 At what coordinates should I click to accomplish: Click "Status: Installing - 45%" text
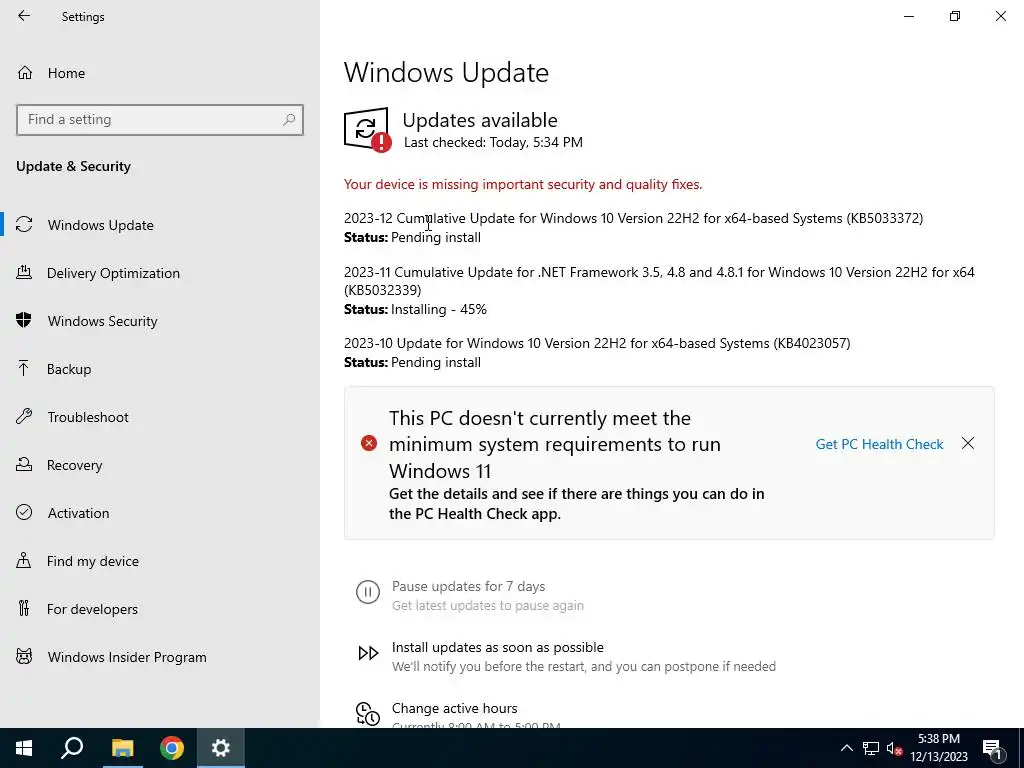pyautogui.click(x=415, y=309)
